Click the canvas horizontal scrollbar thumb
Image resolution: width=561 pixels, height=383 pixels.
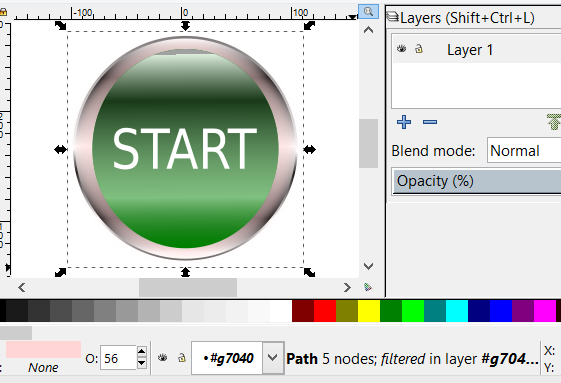188,287
